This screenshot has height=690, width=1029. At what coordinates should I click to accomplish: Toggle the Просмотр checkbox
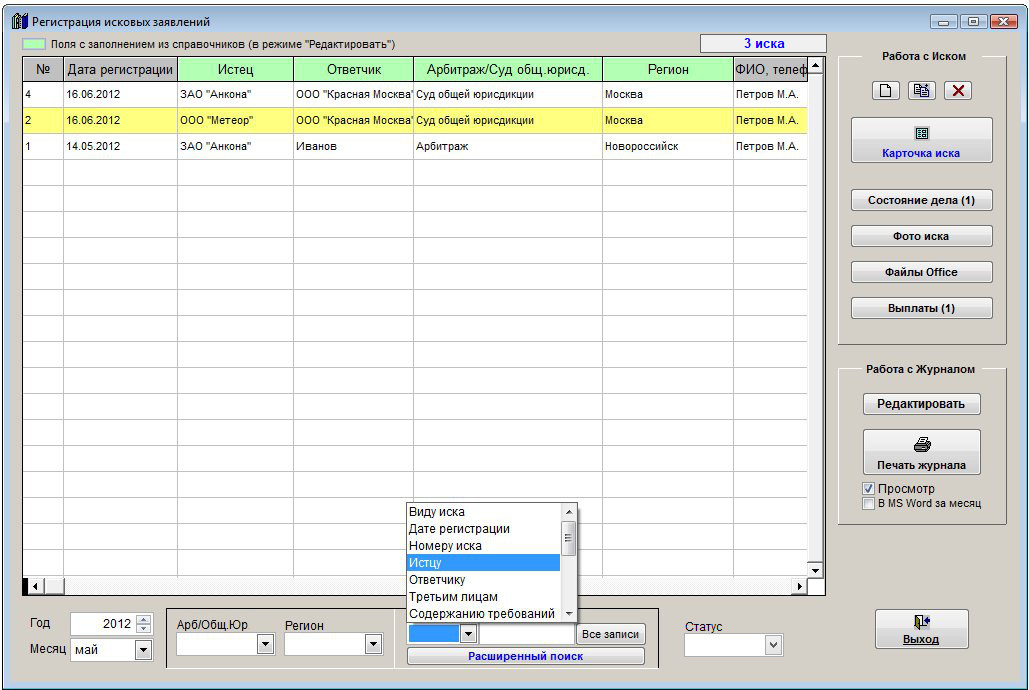[868, 489]
